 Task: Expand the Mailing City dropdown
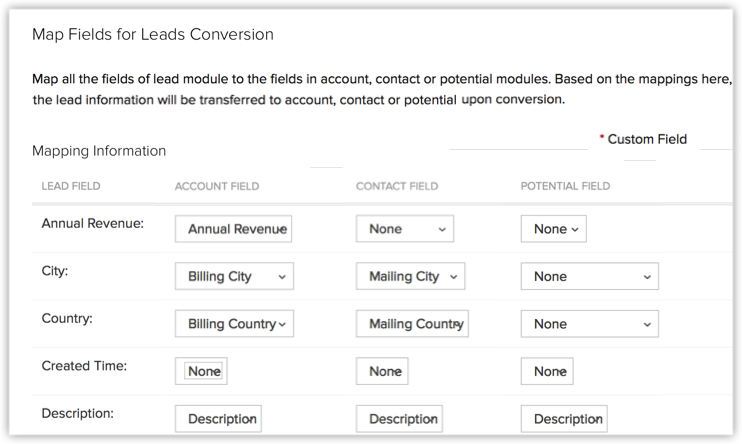pyautogui.click(x=410, y=277)
